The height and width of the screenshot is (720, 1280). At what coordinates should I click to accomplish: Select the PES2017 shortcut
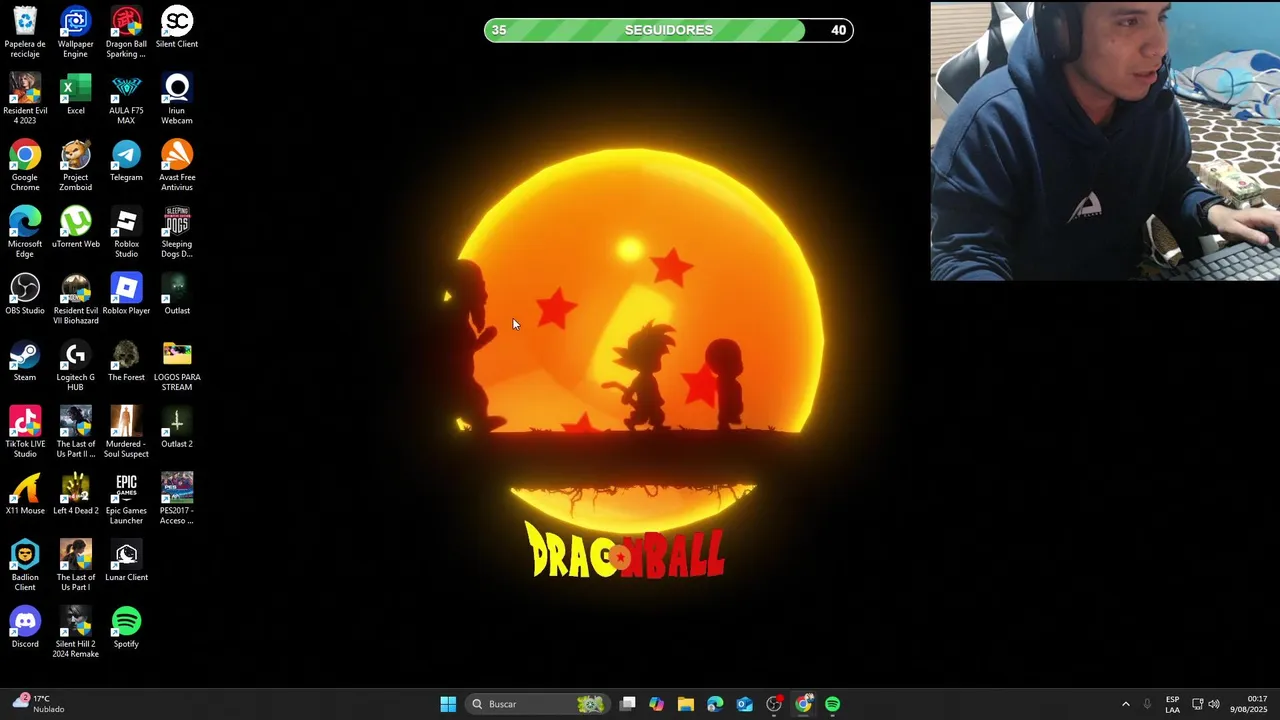(x=177, y=499)
